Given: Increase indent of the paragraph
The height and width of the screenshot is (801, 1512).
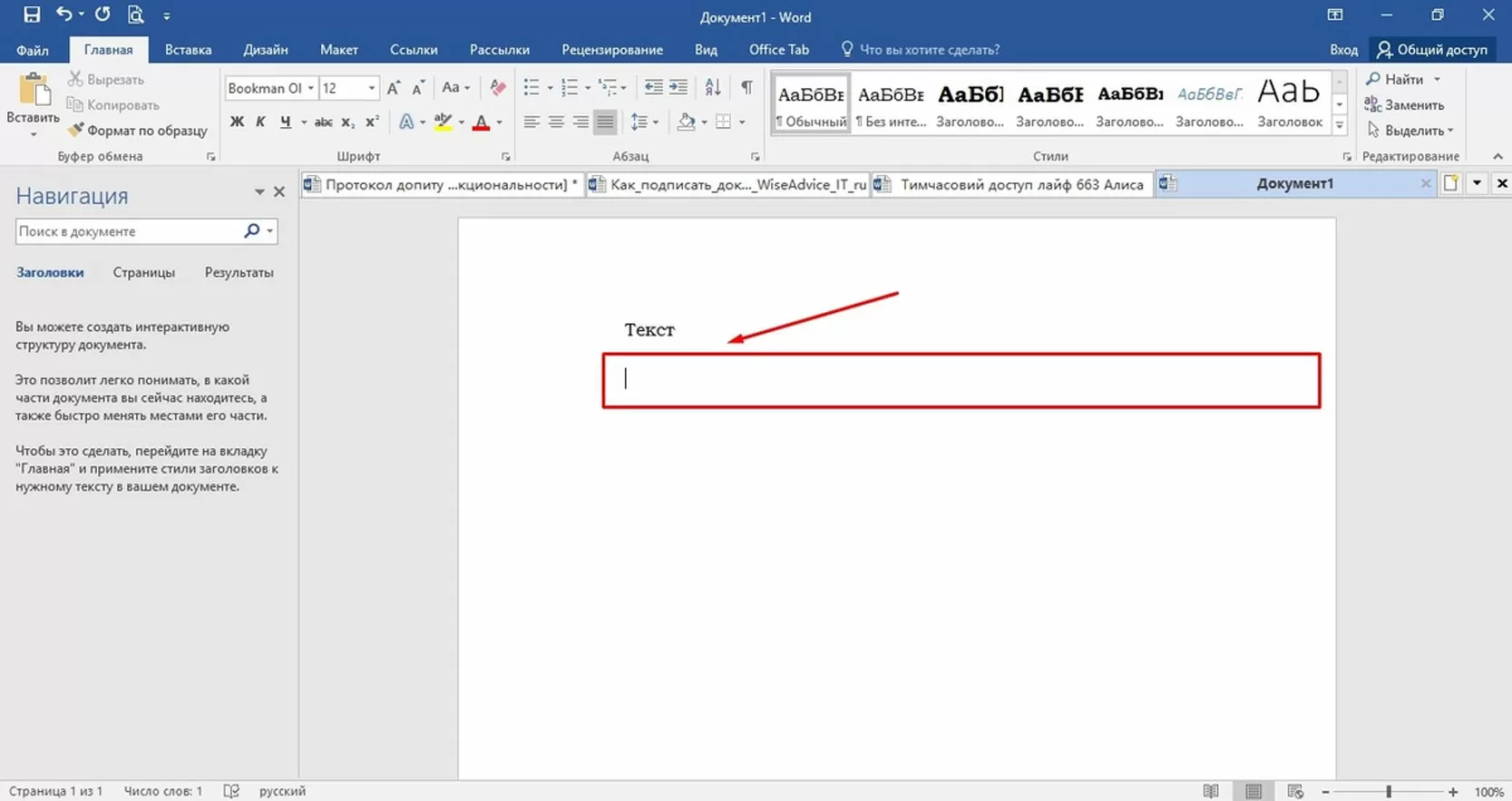Looking at the screenshot, I should coord(678,88).
